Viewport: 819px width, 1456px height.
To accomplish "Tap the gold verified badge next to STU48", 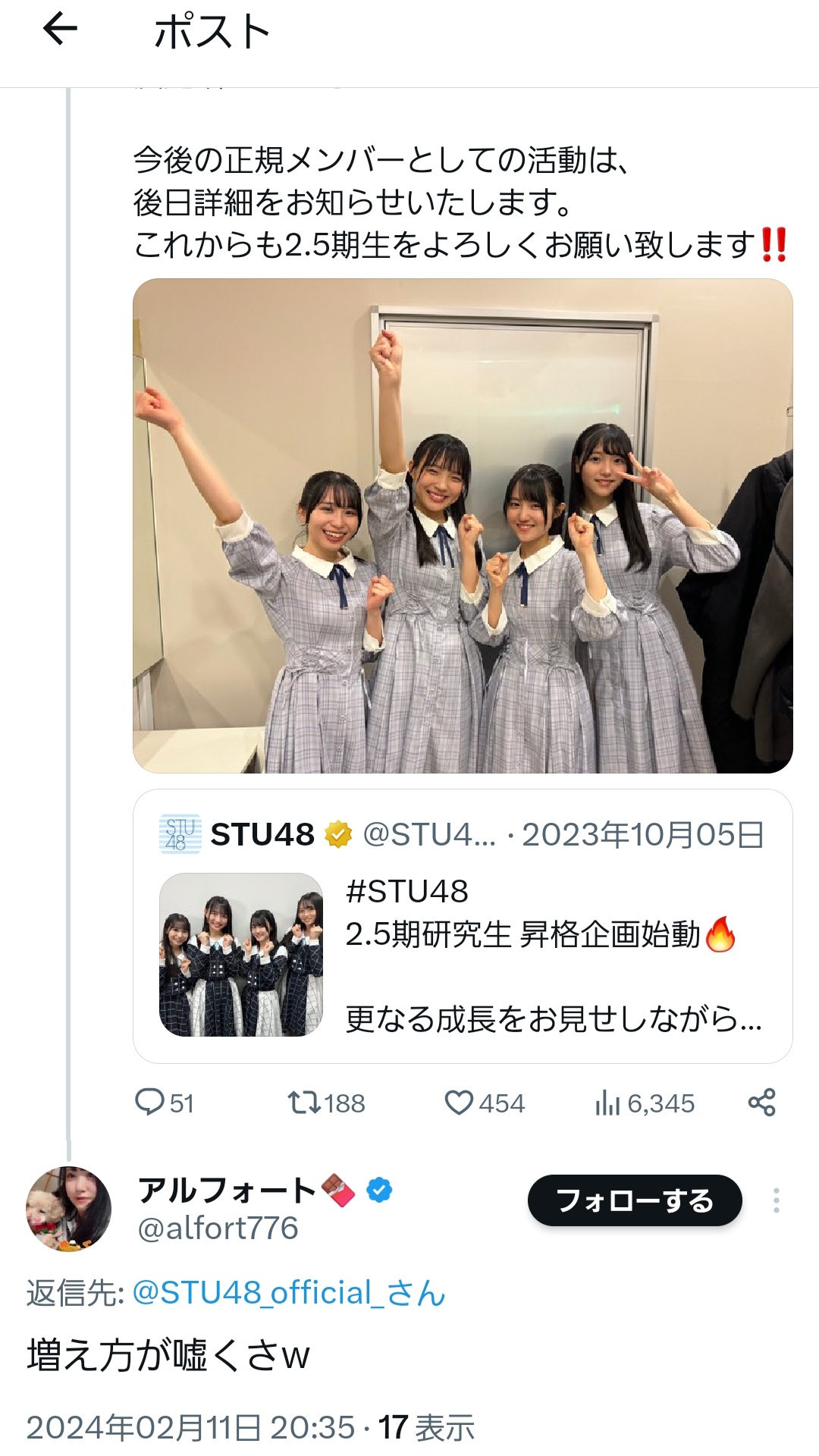I will (x=338, y=834).
